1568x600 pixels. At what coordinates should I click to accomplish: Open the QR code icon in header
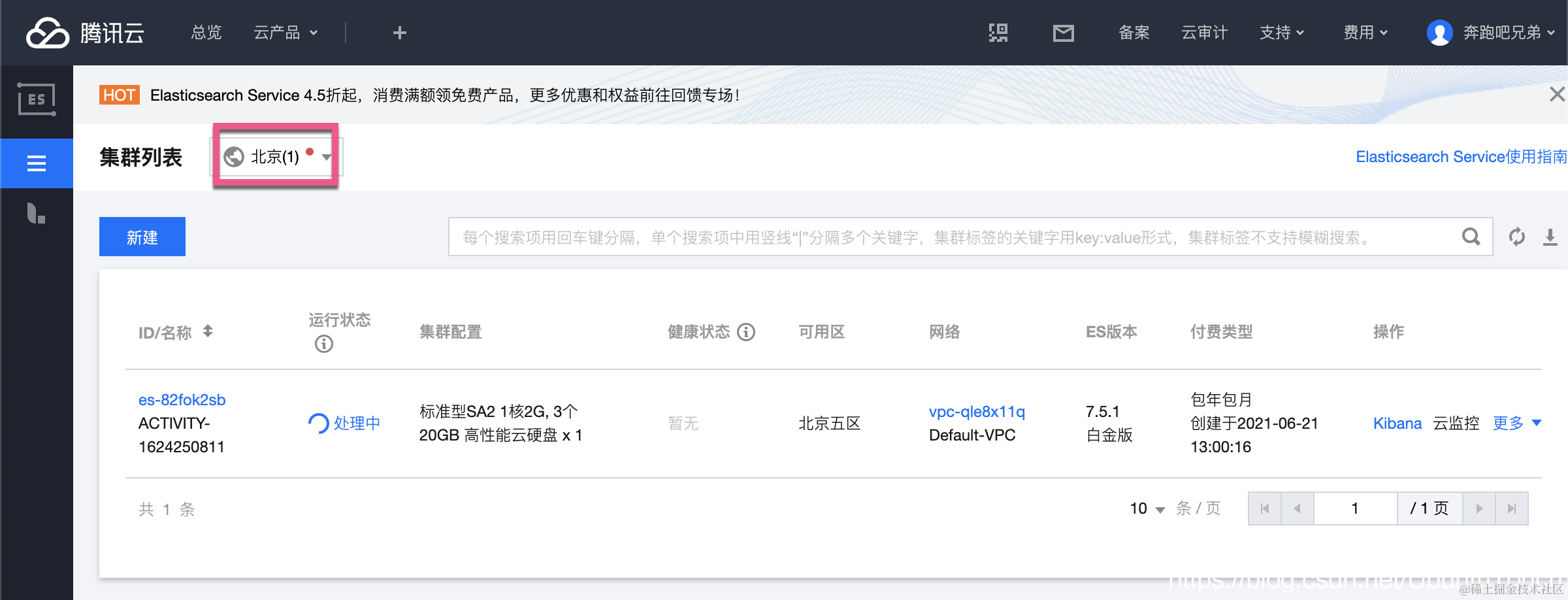pos(998,33)
